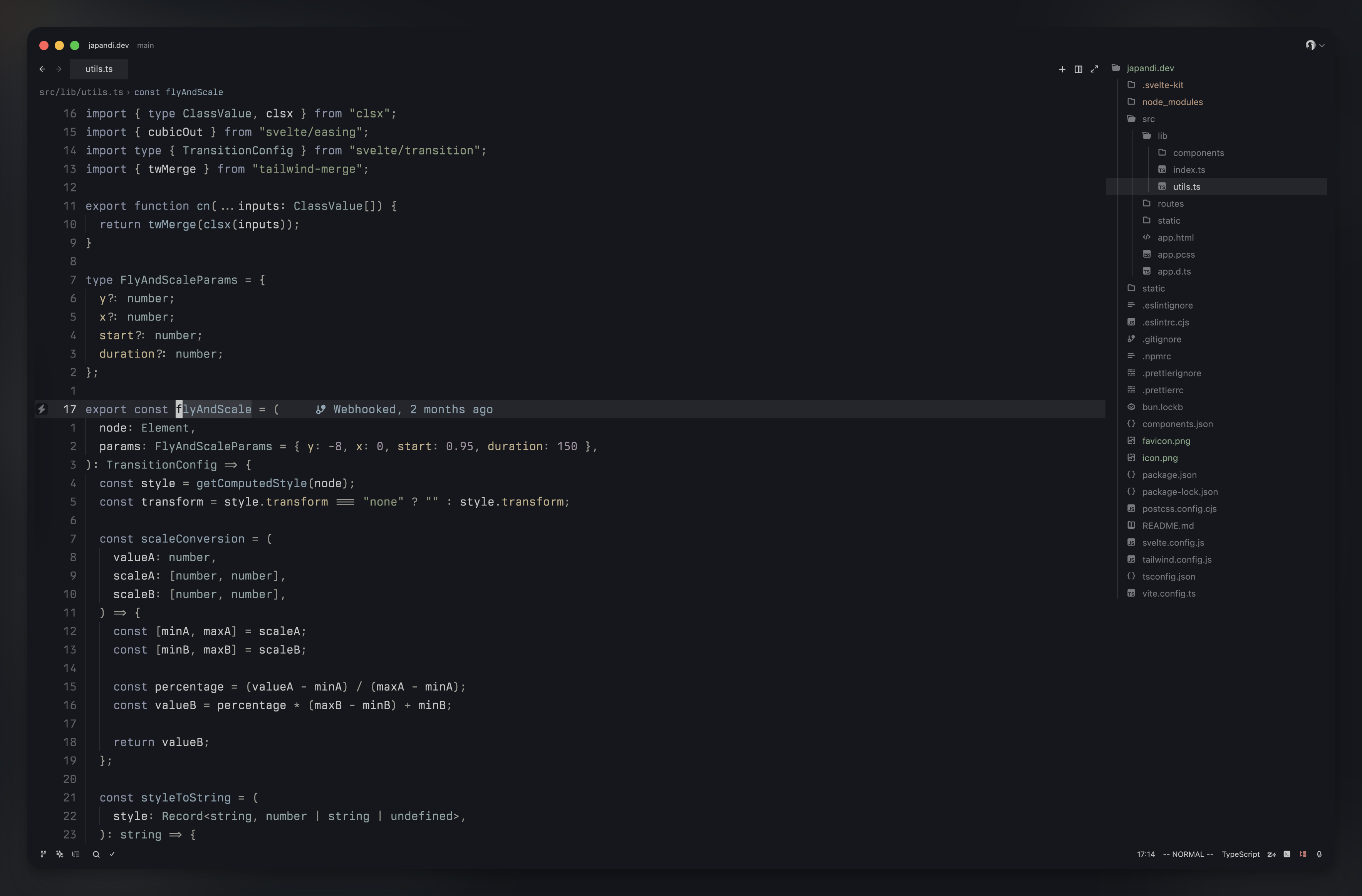
Task: Click the git blame icon beside Webhooked
Action: (x=320, y=409)
